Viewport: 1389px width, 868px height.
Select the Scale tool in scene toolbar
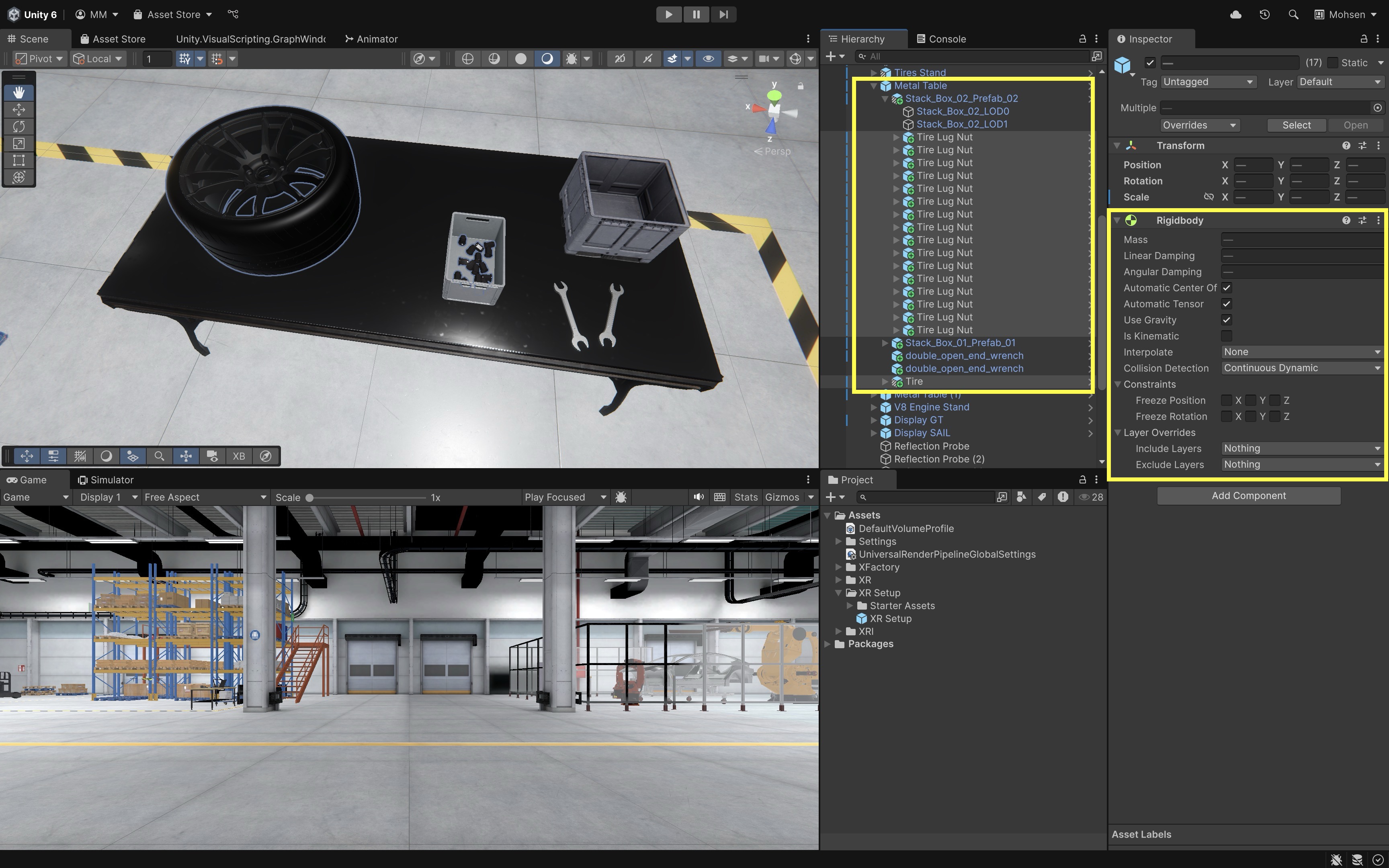click(18, 143)
